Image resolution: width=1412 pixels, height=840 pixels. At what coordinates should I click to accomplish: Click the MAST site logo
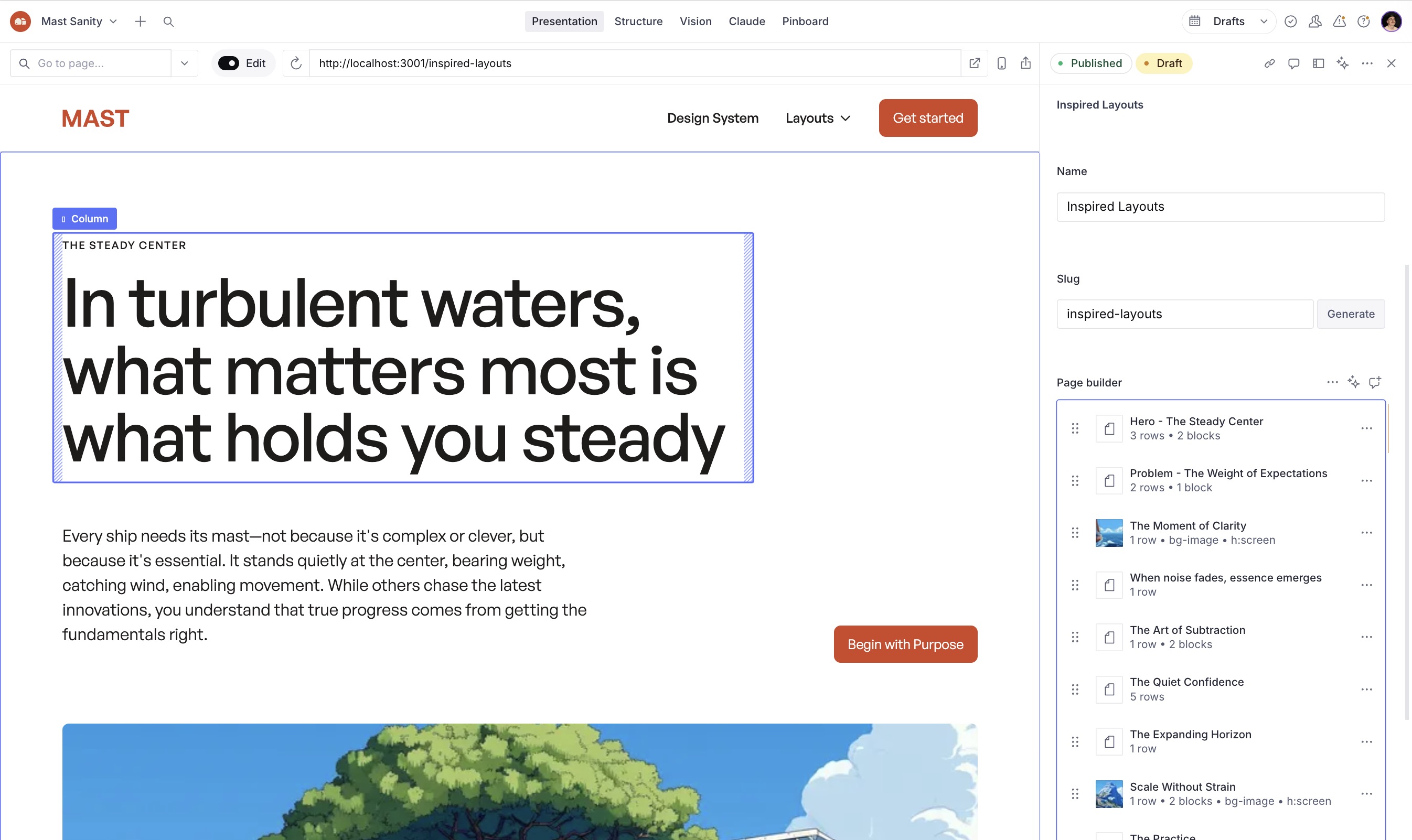click(x=95, y=119)
